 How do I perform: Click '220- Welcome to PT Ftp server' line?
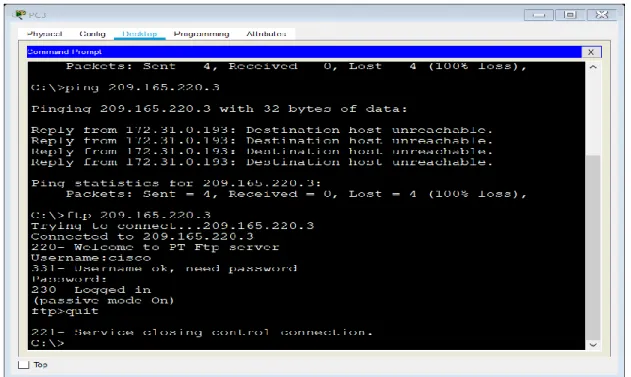(155, 247)
